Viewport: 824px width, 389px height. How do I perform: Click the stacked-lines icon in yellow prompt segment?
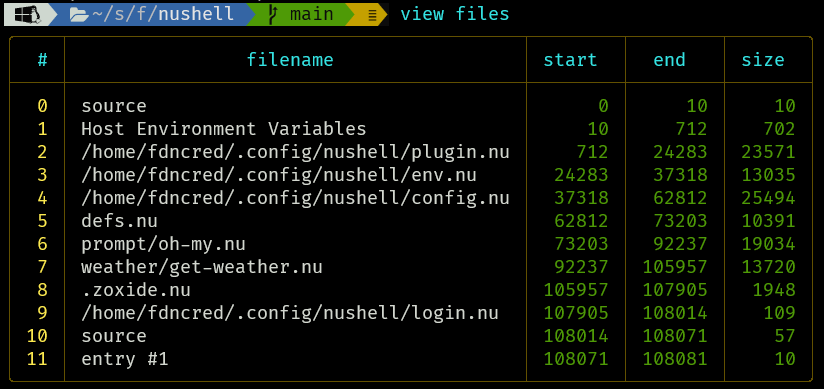click(372, 15)
